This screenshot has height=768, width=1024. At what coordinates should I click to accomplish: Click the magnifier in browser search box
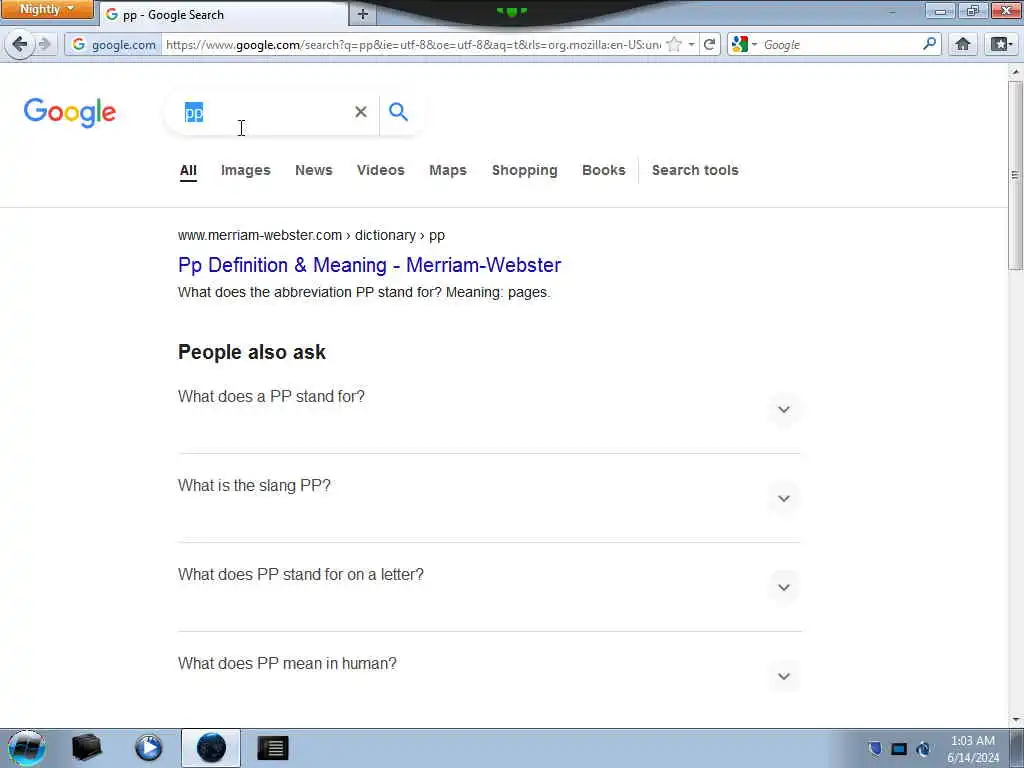[929, 44]
